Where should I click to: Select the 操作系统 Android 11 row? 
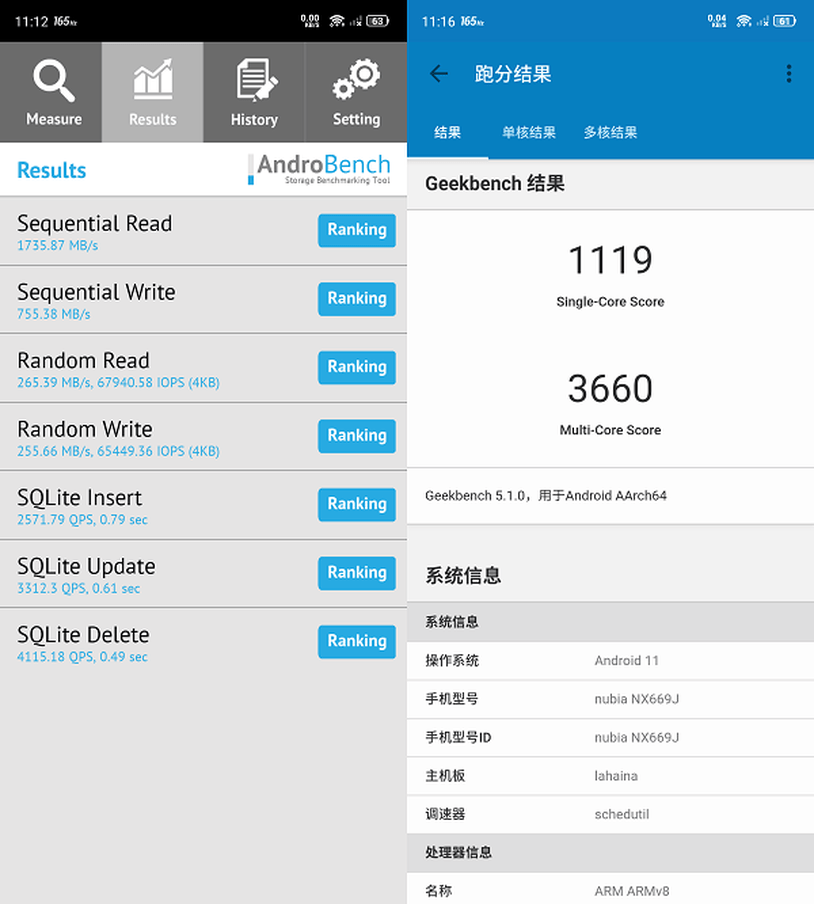tap(610, 661)
